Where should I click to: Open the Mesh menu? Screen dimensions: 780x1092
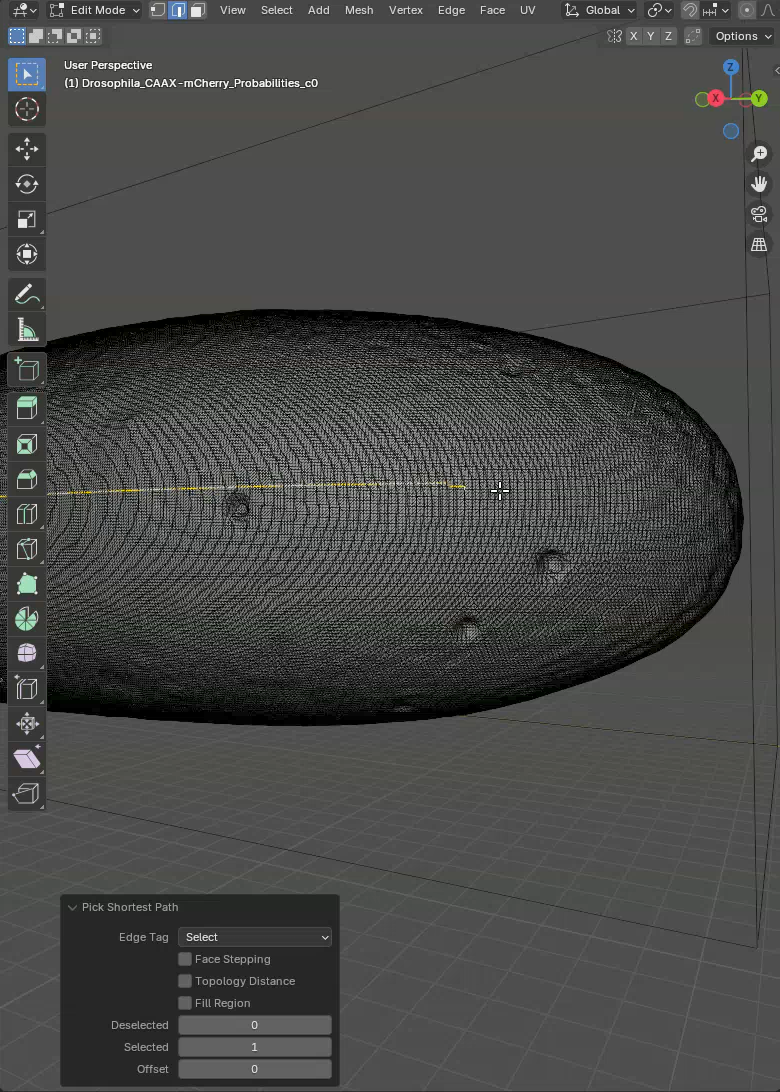click(x=359, y=10)
